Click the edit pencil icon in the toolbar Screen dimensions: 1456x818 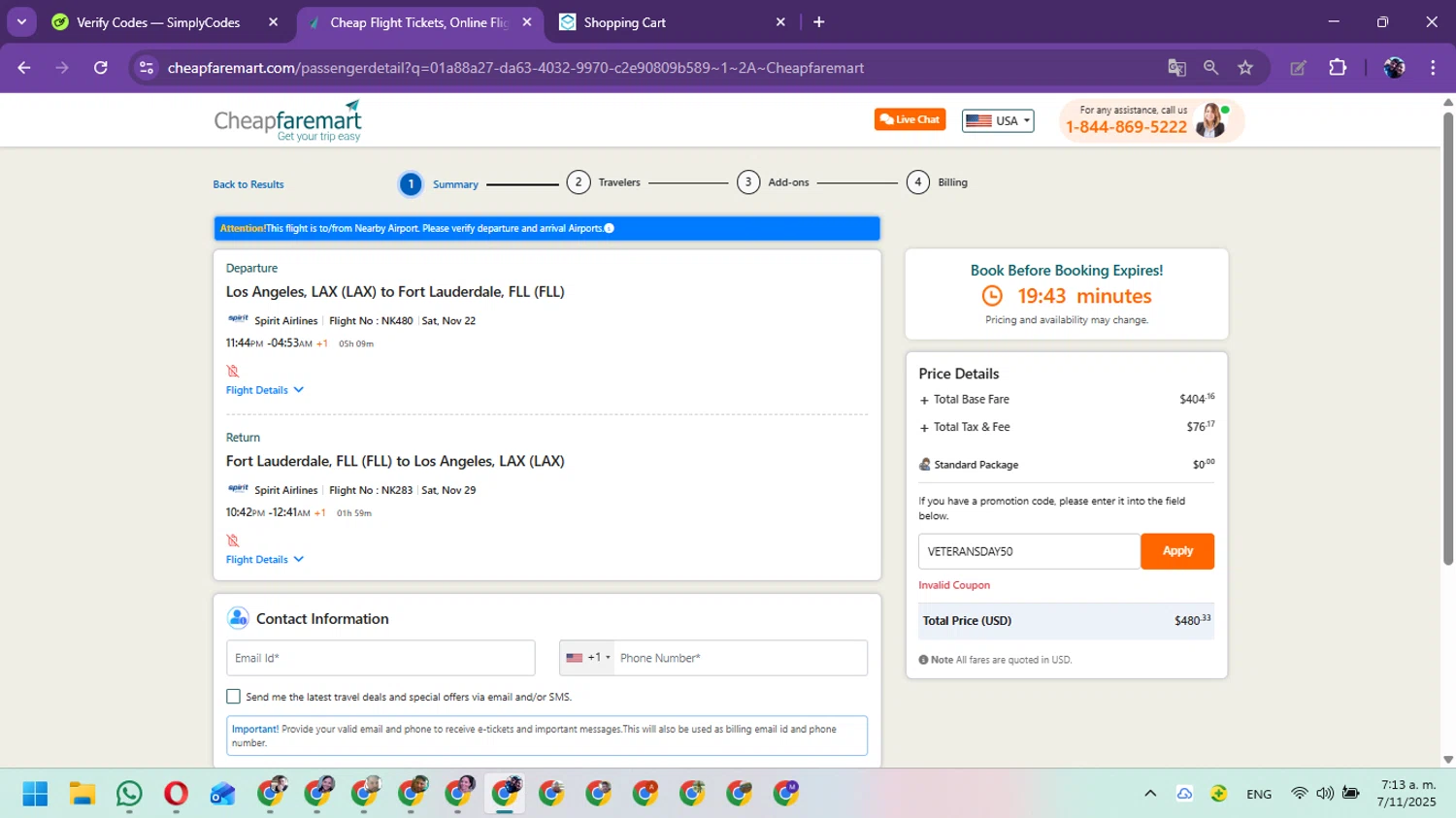pyautogui.click(x=1298, y=68)
